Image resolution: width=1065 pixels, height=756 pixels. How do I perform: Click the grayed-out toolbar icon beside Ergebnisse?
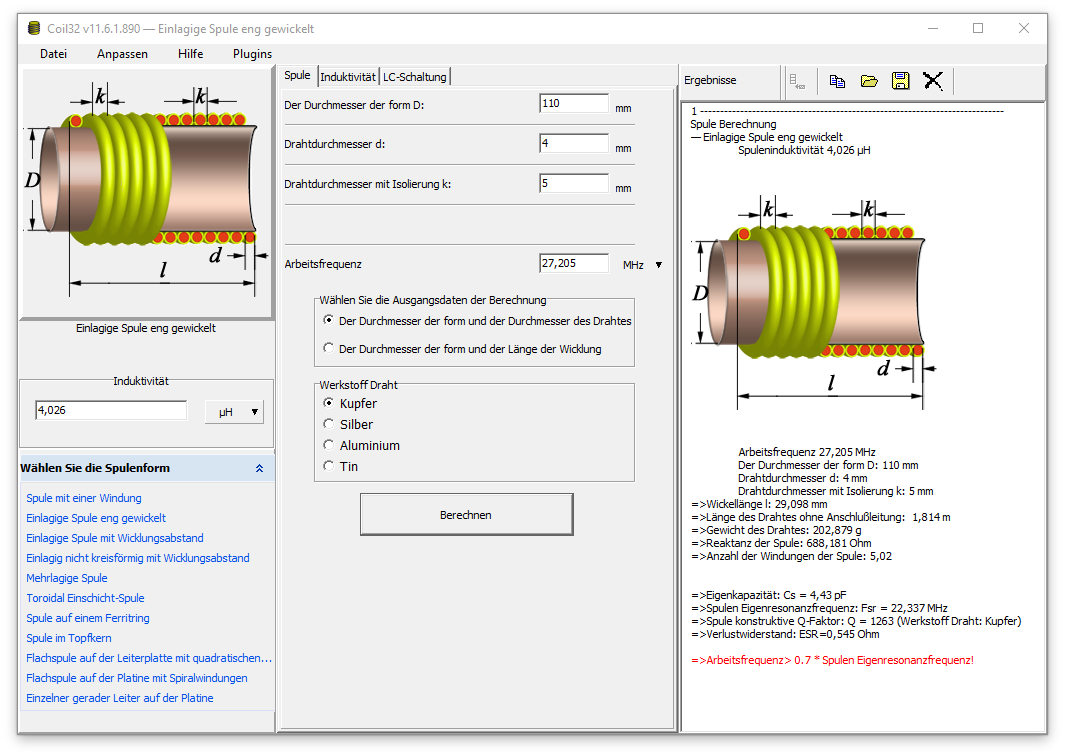(x=797, y=82)
